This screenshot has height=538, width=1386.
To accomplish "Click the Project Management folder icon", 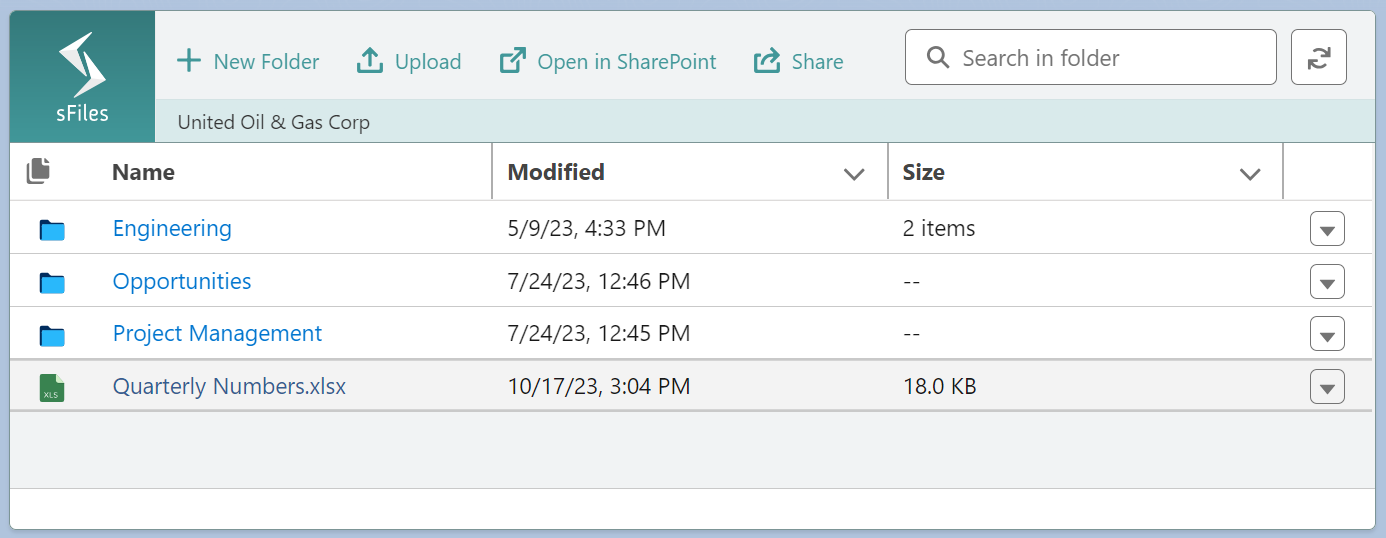I will pos(52,335).
